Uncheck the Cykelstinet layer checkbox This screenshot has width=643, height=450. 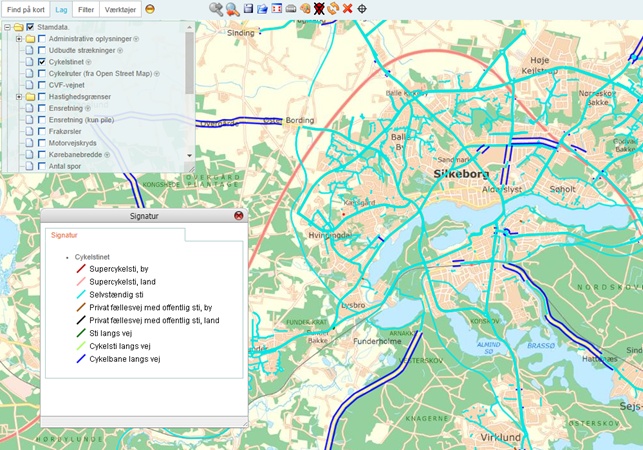(x=42, y=62)
